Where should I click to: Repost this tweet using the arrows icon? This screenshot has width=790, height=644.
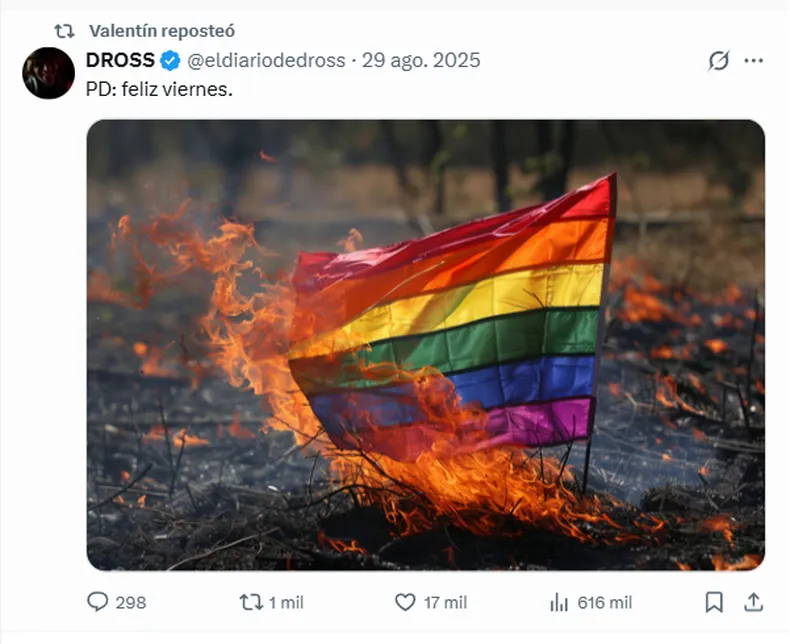pyautogui.click(x=251, y=602)
